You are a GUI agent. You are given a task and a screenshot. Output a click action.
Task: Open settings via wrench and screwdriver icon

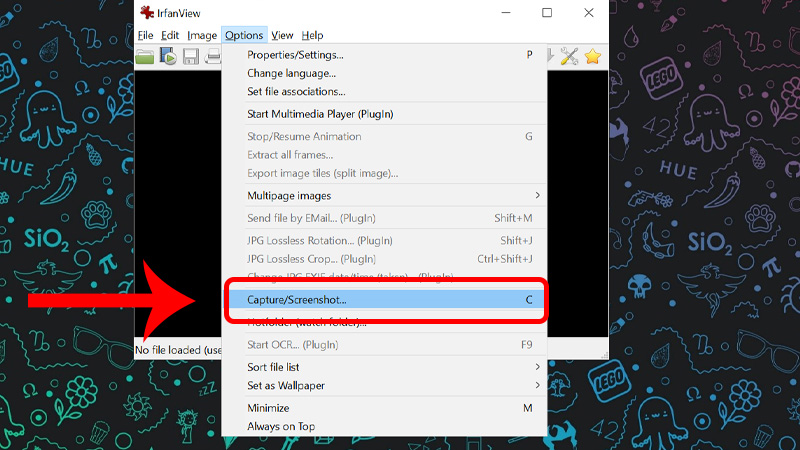tap(569, 56)
